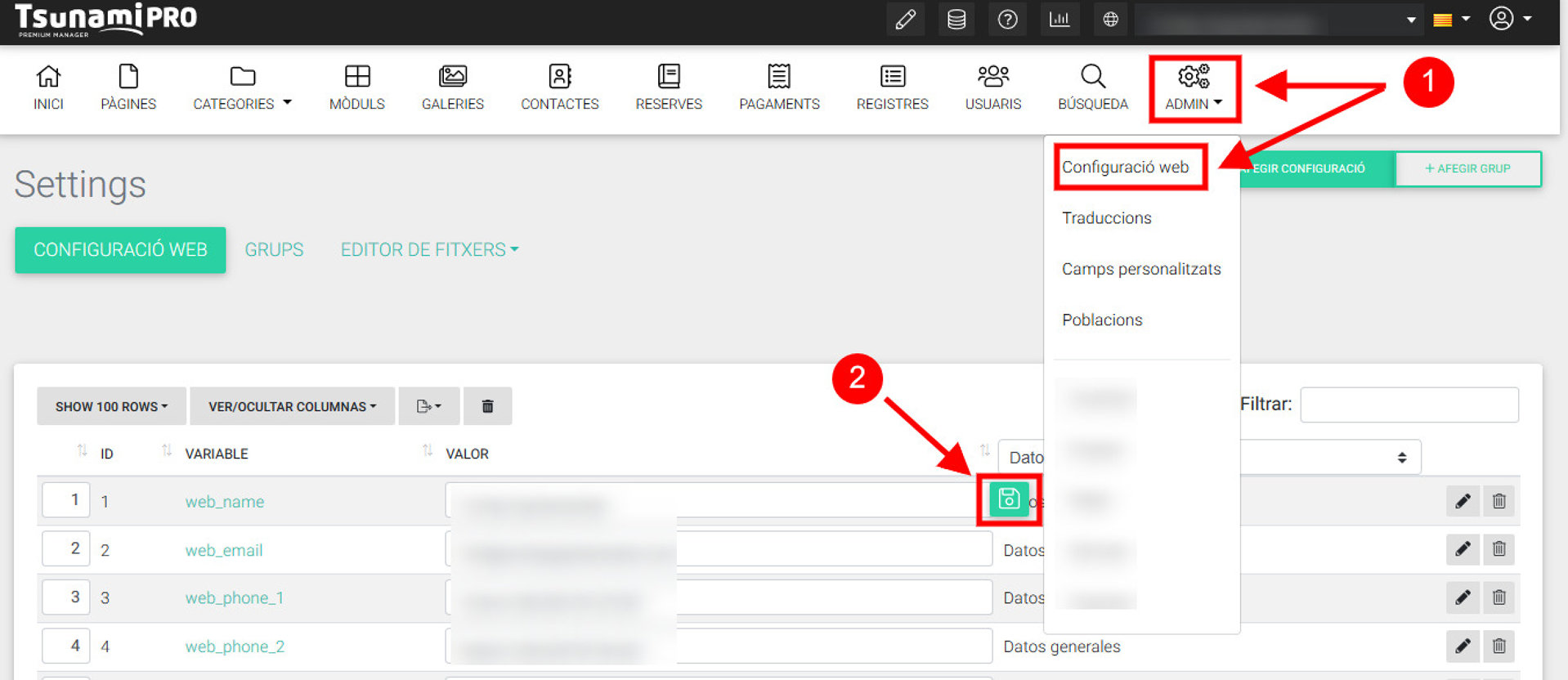The image size is (1568, 680).
Task: Expand Ver/Ocultar Columnas dropdown
Action: pos(292,406)
